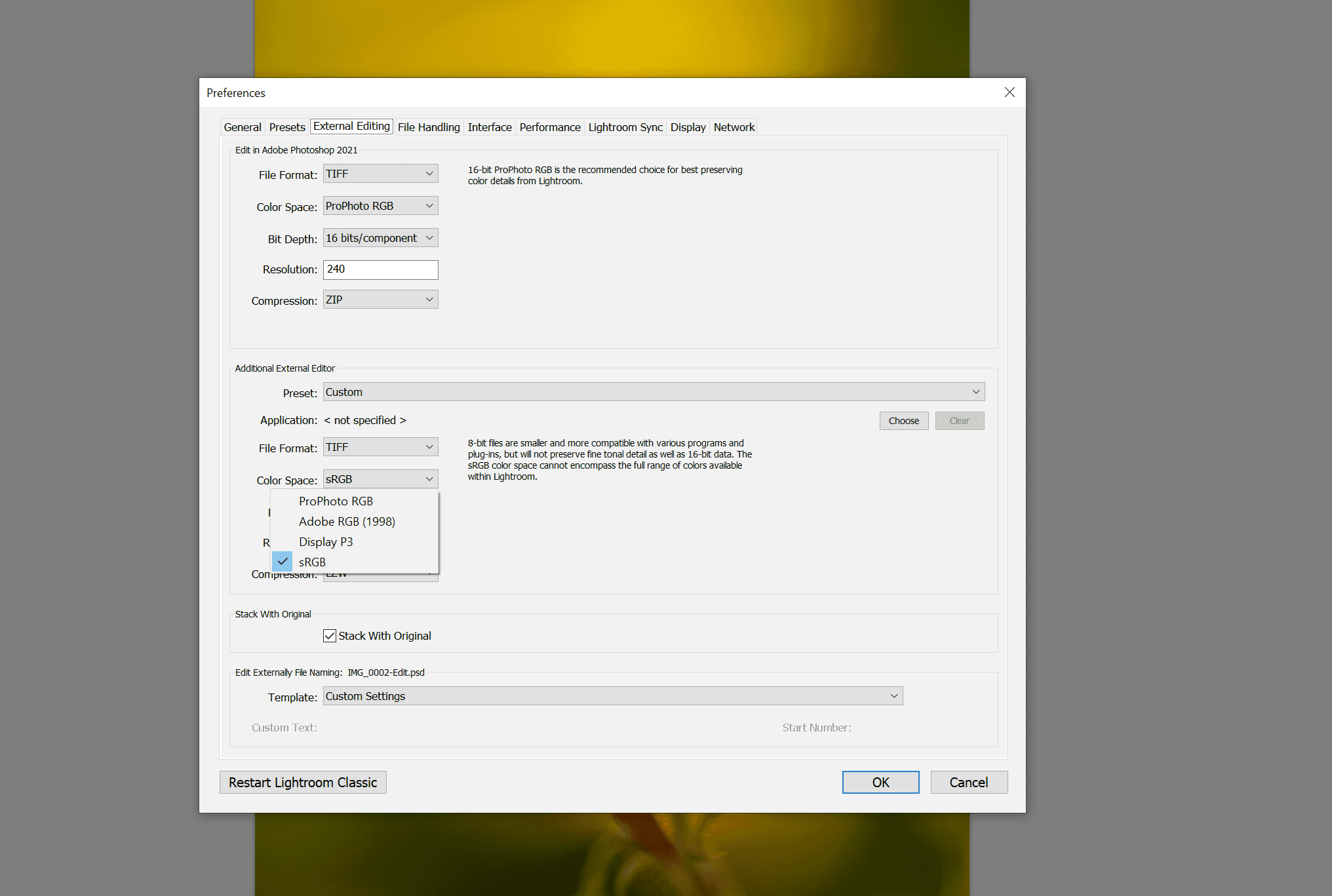Select ProPhoto RGB from the open list
Screen dimensions: 1332x896
pyautogui.click(x=336, y=501)
